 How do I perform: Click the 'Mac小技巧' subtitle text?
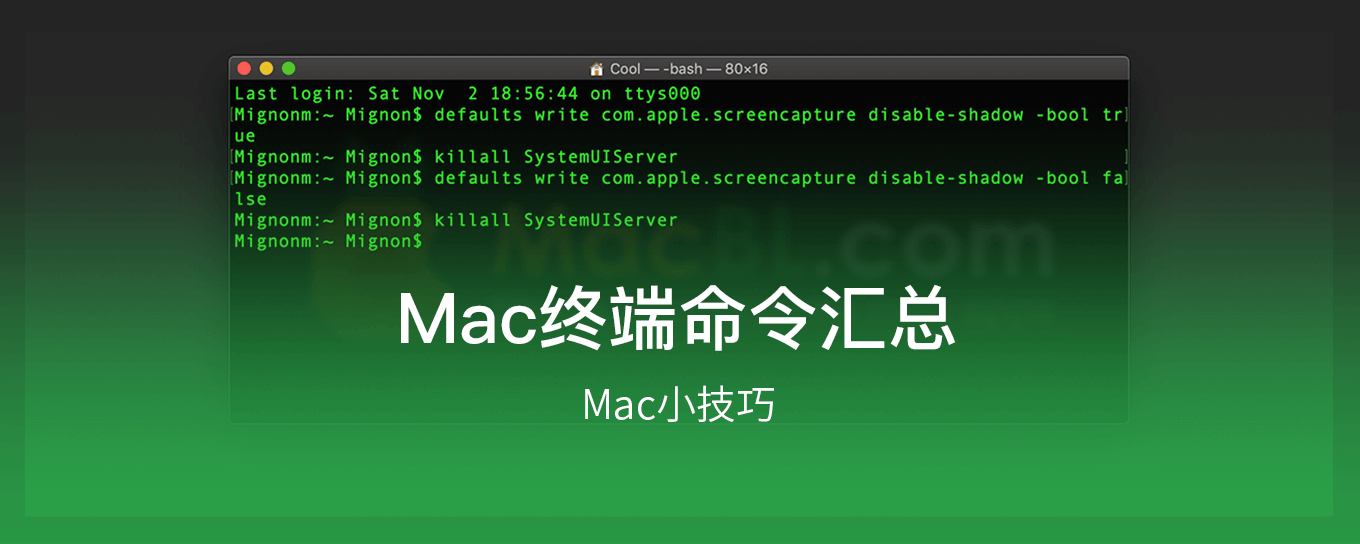678,405
